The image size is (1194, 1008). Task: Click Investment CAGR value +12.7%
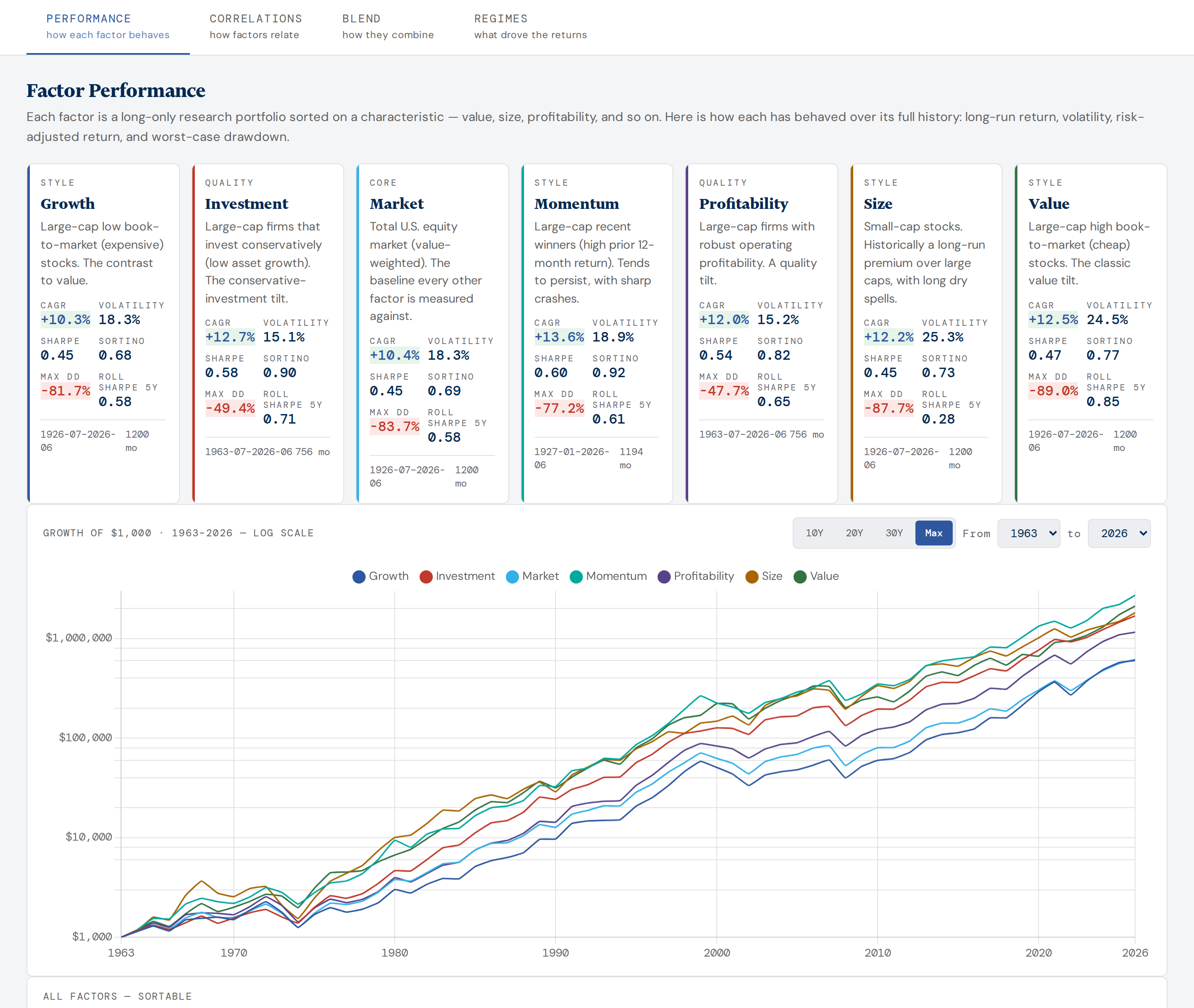[x=231, y=337]
